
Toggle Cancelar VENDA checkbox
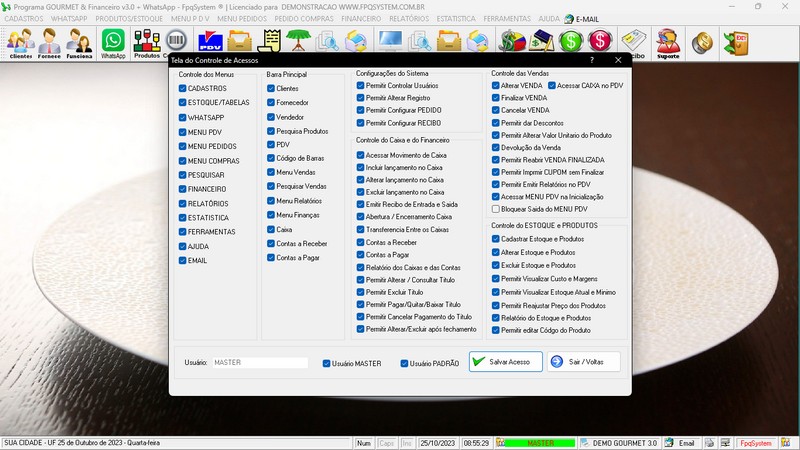[495, 110]
